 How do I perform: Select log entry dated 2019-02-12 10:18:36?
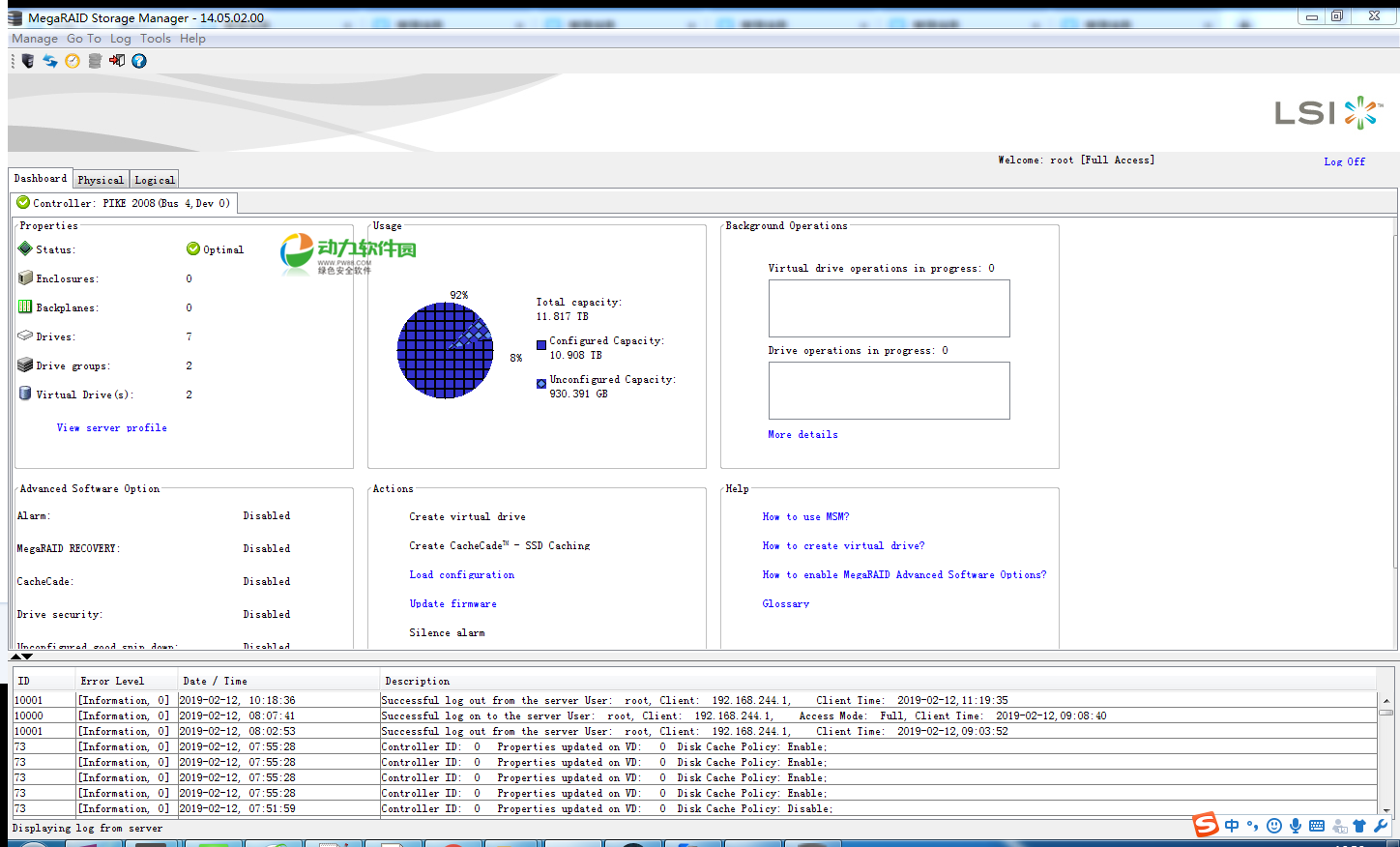695,700
